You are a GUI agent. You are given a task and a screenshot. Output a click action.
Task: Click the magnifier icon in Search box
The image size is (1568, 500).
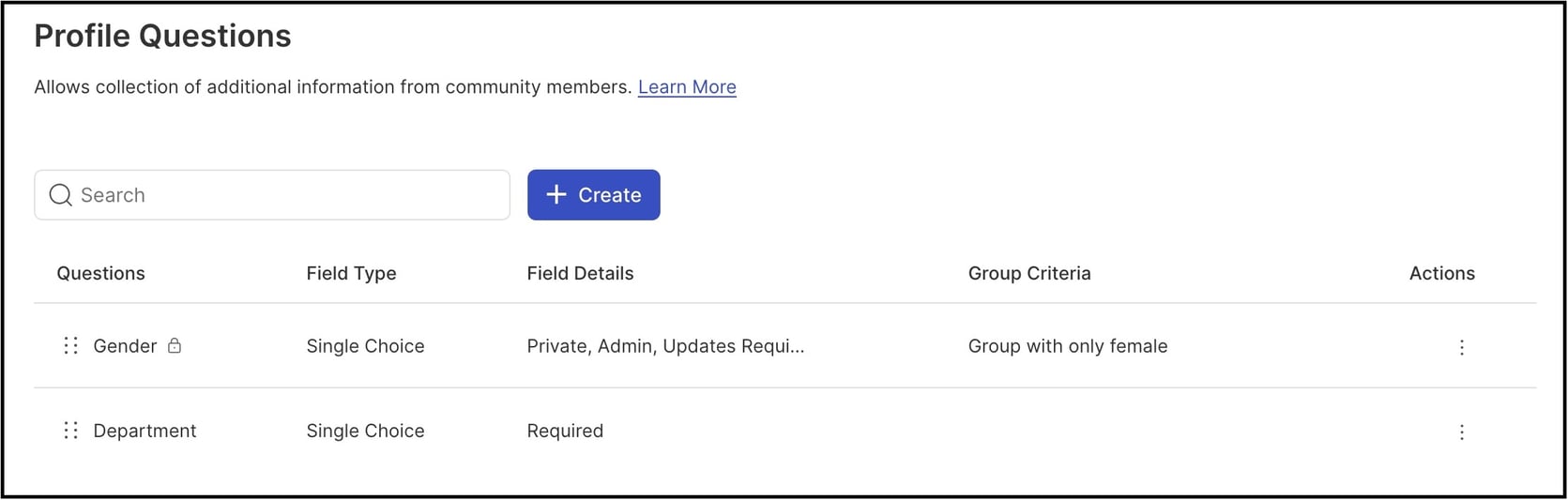[61, 195]
